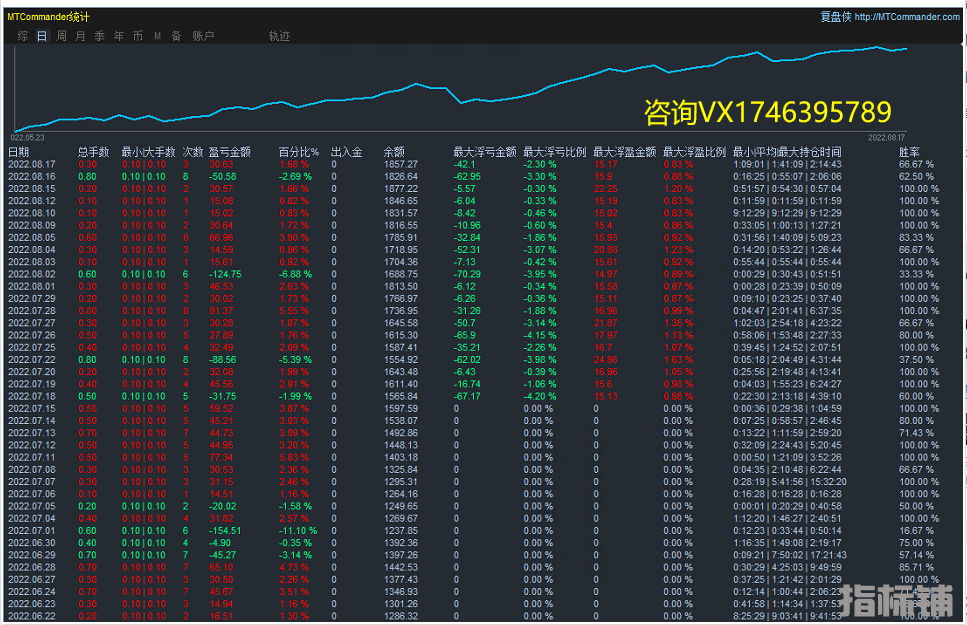Screen dimensions: 967x625
Task: Open the 季 quarterly tab
Action: [x=99, y=36]
